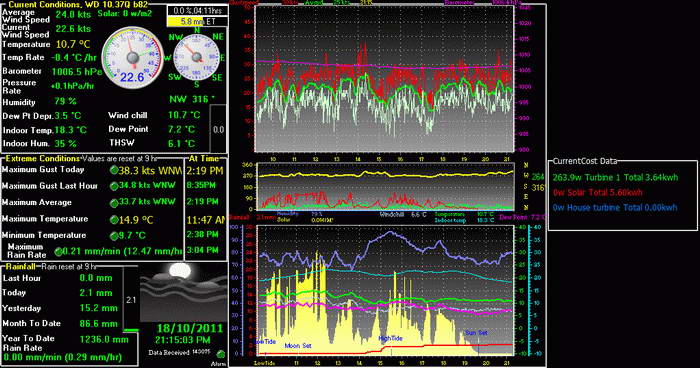Viewport: 700px width, 368px height.
Task: Click the 0.0 % 04:11hrs sunshine bar
Action: point(197,10)
